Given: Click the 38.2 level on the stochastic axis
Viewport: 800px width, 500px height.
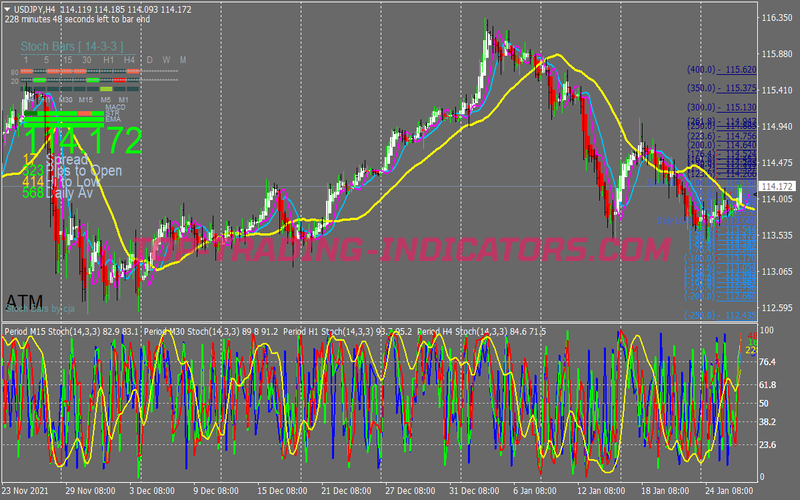Looking at the screenshot, I should [768, 422].
